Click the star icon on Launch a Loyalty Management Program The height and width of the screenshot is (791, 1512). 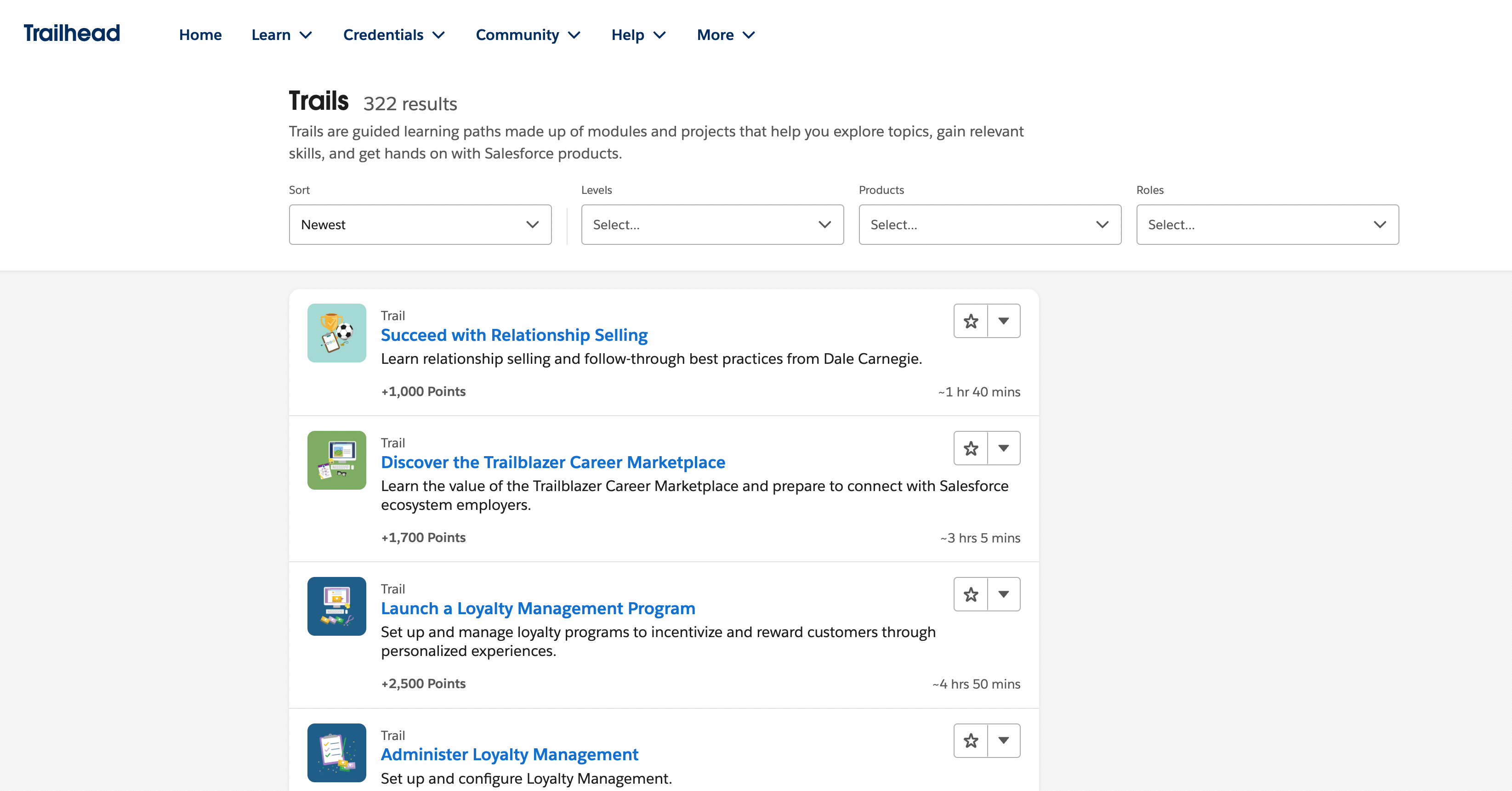(x=969, y=594)
